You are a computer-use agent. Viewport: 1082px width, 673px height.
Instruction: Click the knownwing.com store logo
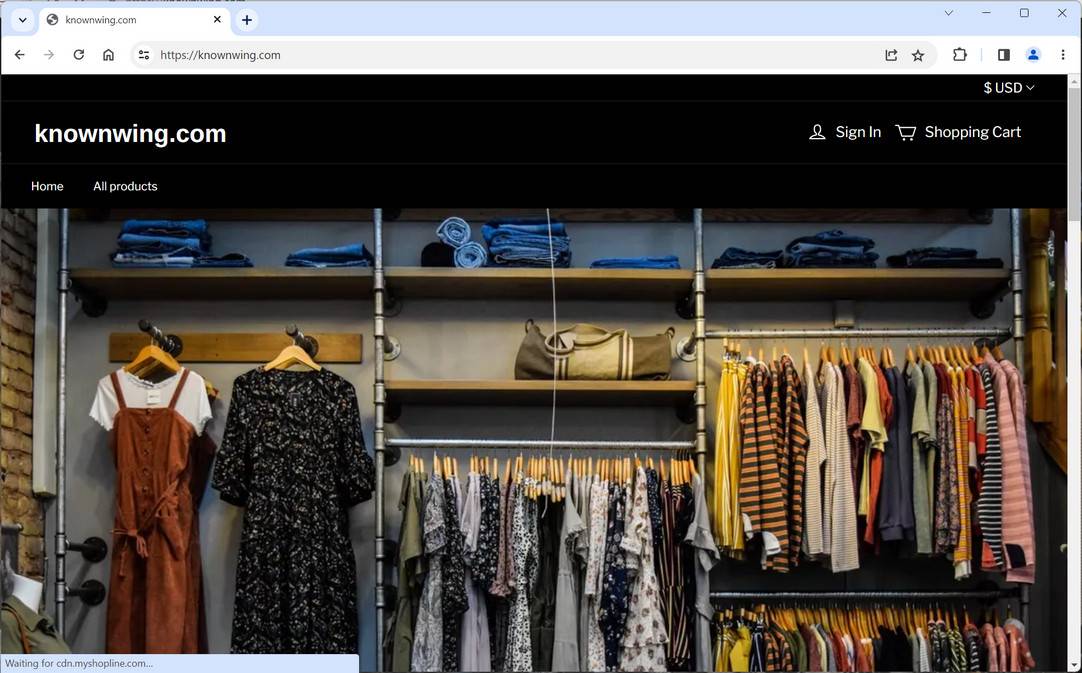[130, 133]
